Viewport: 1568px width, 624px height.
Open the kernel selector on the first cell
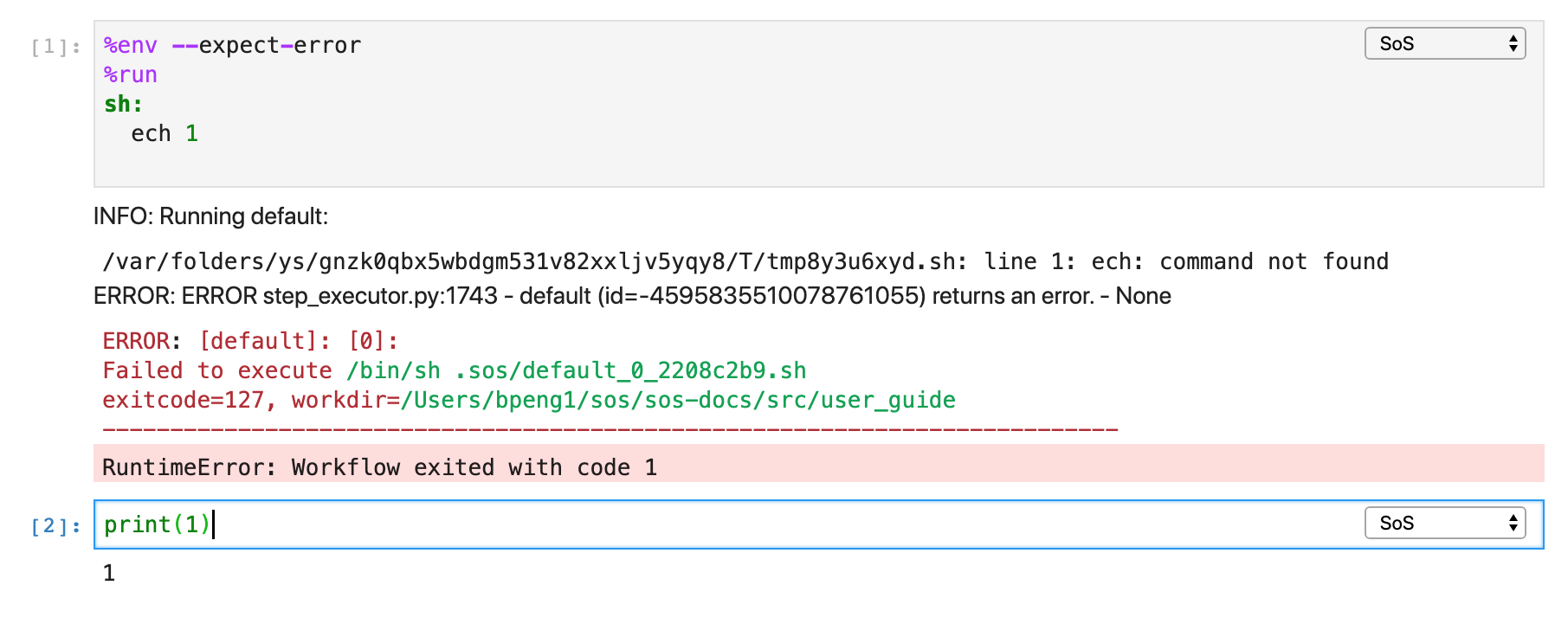coord(1443,43)
